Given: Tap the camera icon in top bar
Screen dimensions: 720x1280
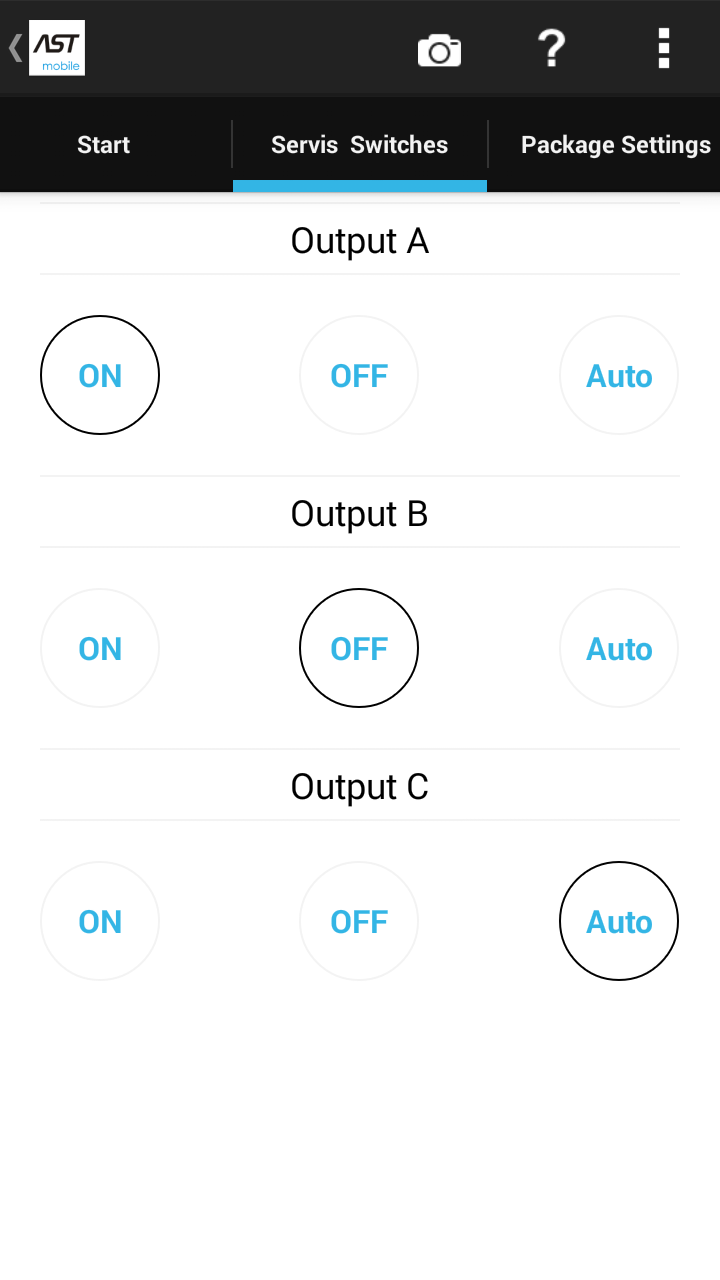Looking at the screenshot, I should (439, 49).
